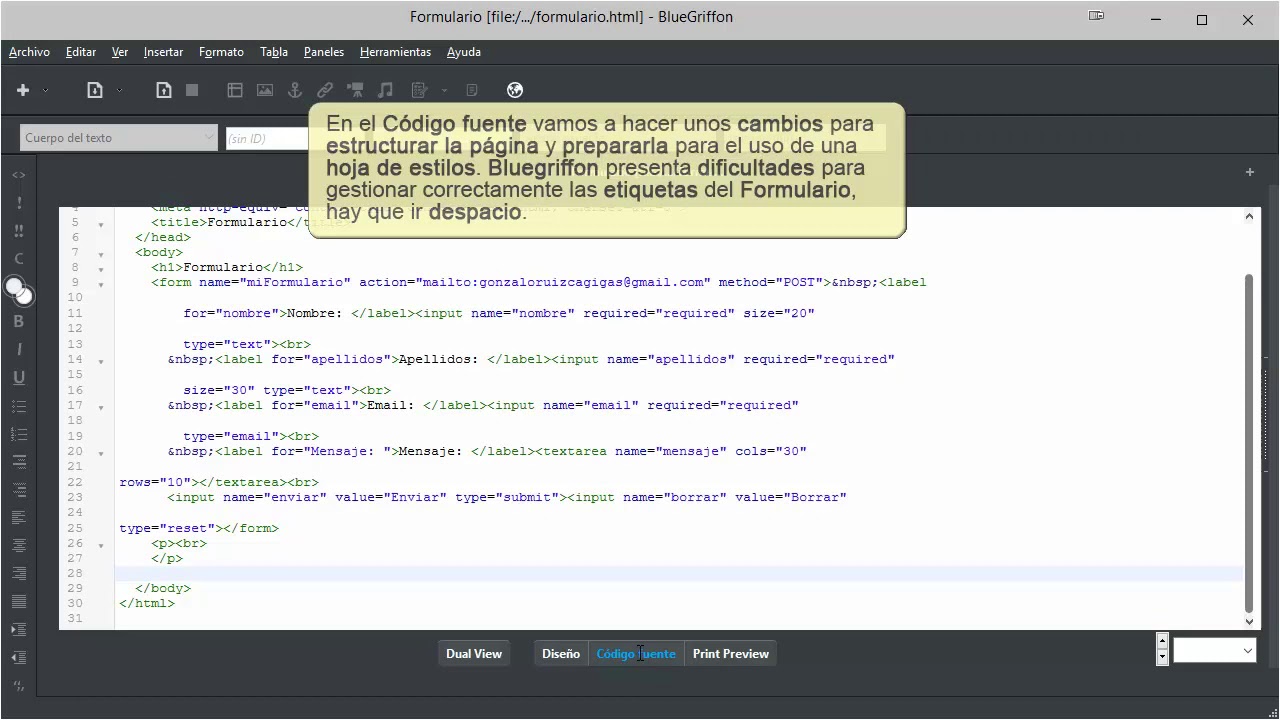Click the align right icon
The width and height of the screenshot is (1280, 720).
coord(18,573)
